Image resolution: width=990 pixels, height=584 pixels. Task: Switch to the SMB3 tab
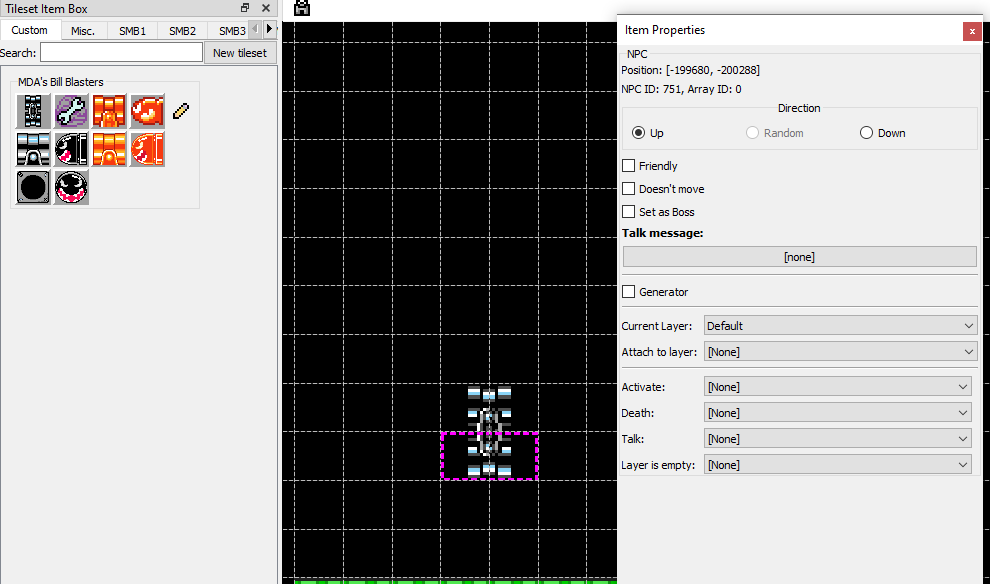click(x=231, y=31)
